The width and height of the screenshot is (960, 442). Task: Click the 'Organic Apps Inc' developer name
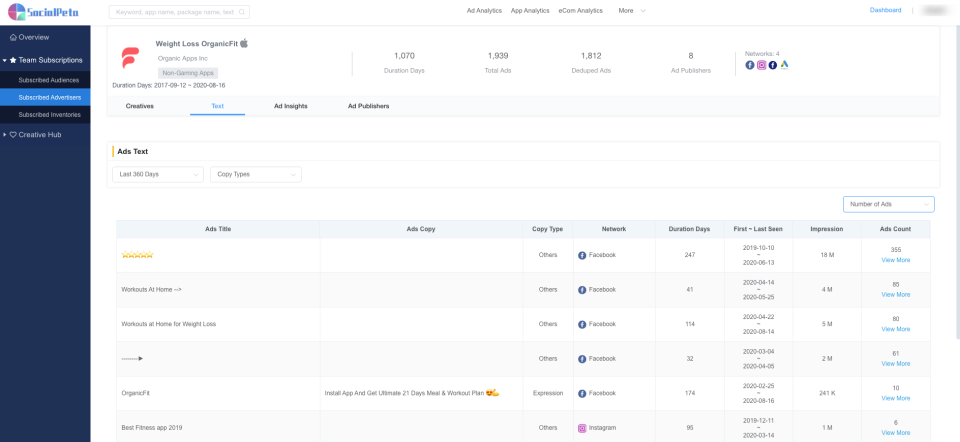tap(182, 58)
